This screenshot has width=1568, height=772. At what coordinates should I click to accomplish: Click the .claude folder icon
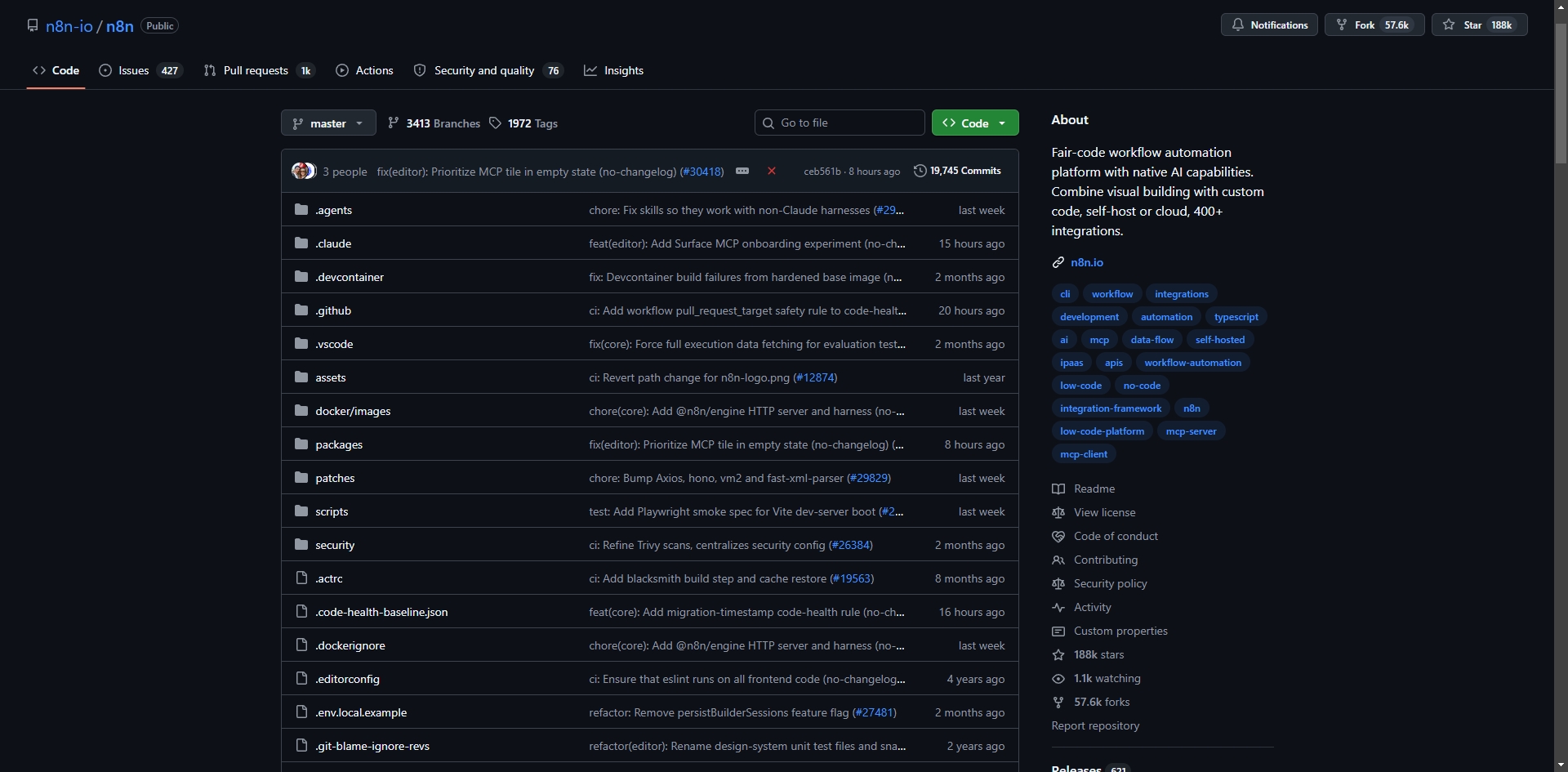pos(301,243)
